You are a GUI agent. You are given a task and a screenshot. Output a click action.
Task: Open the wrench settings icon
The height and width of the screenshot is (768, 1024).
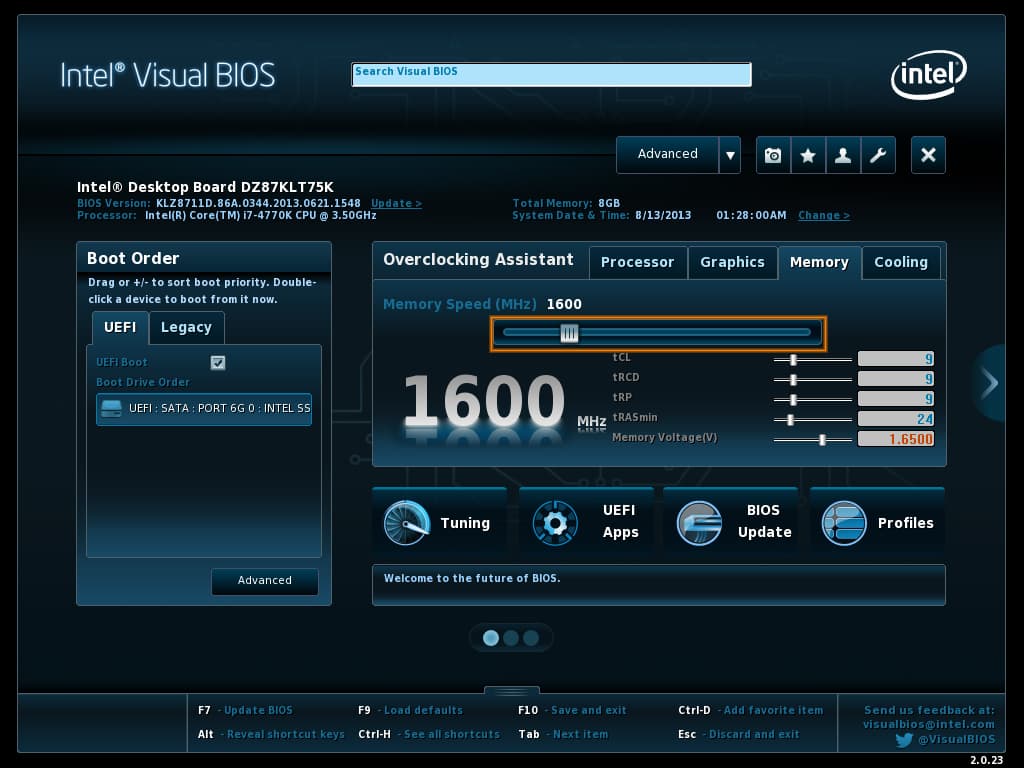[878, 155]
